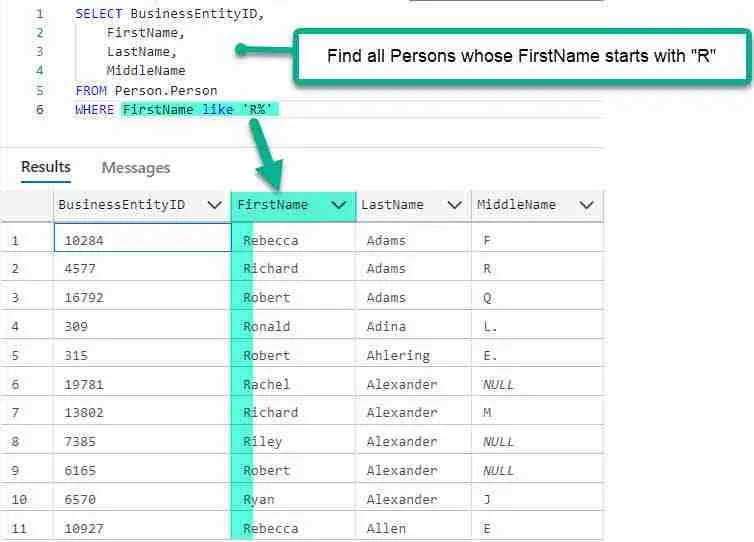Click cell with ID 10927
Viewport: 754px width, 542px height.
tap(142, 527)
